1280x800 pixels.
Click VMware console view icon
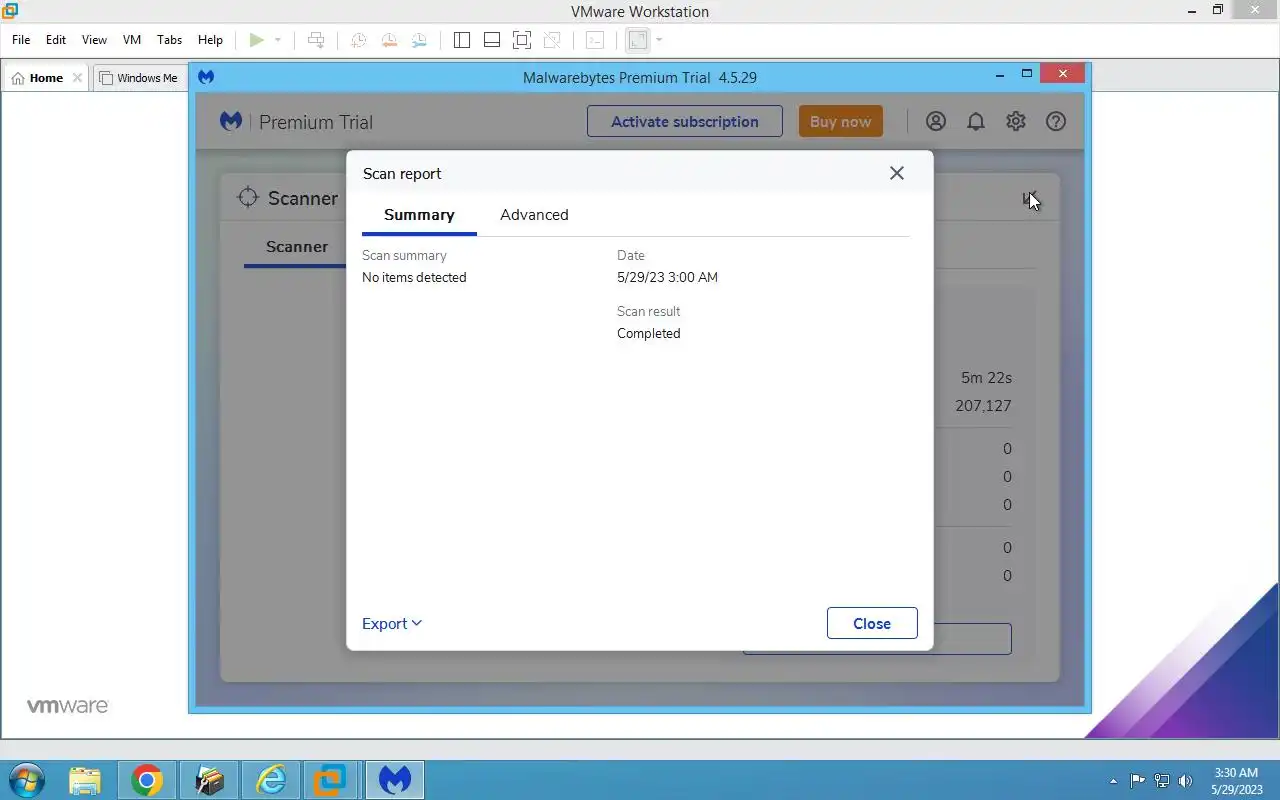595,40
